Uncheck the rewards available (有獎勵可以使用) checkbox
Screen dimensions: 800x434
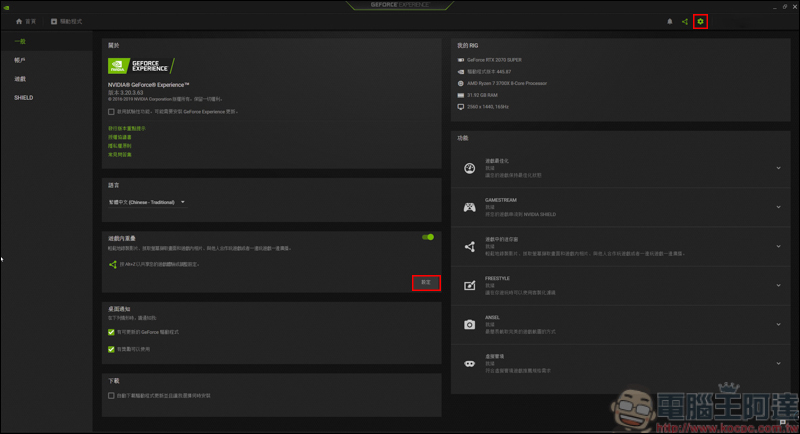tap(111, 349)
